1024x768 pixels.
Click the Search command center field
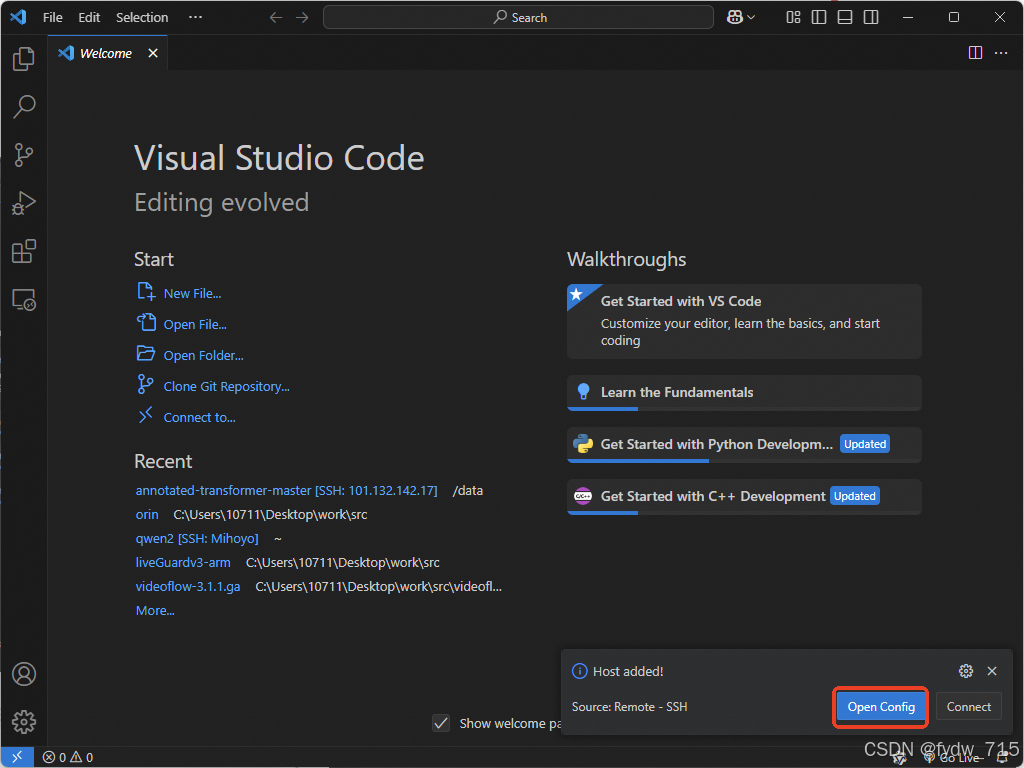[519, 18]
